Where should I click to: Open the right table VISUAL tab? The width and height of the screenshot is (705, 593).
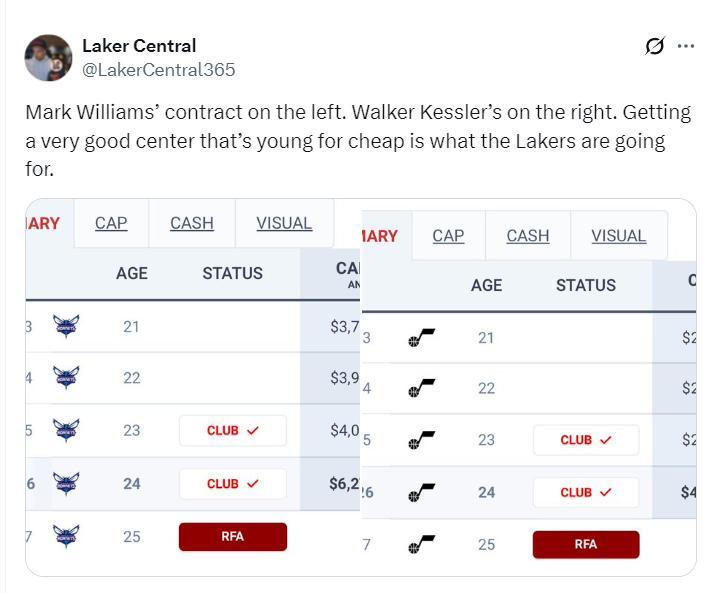pos(618,236)
